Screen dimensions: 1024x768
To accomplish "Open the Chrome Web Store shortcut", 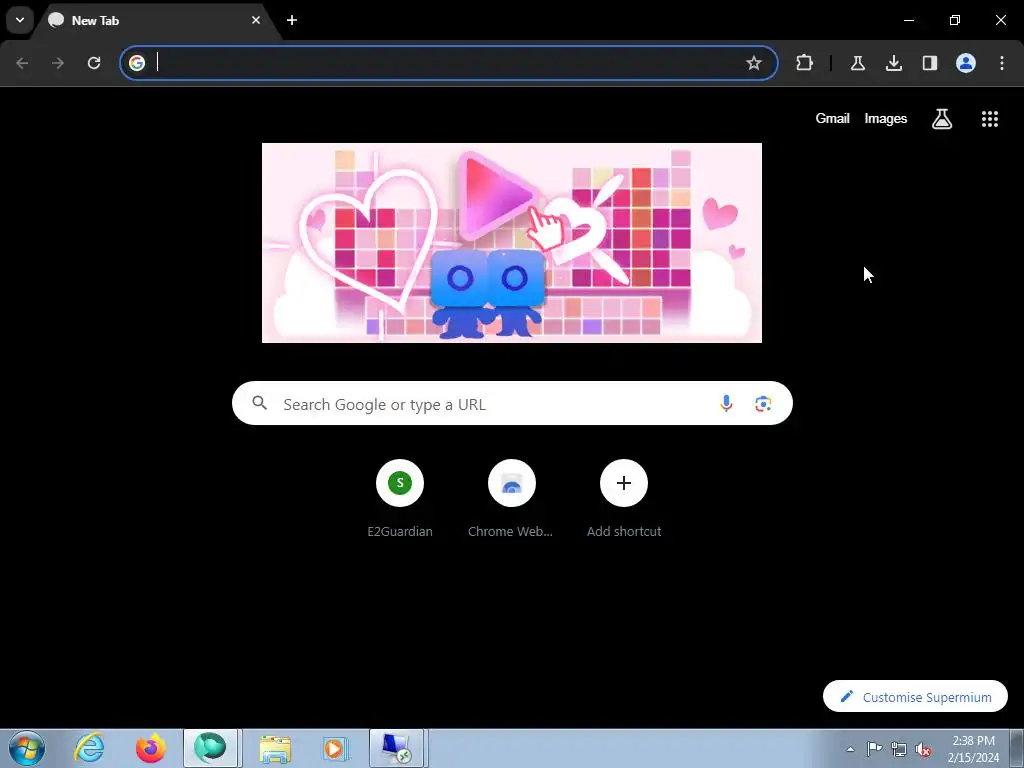I will 511,498.
